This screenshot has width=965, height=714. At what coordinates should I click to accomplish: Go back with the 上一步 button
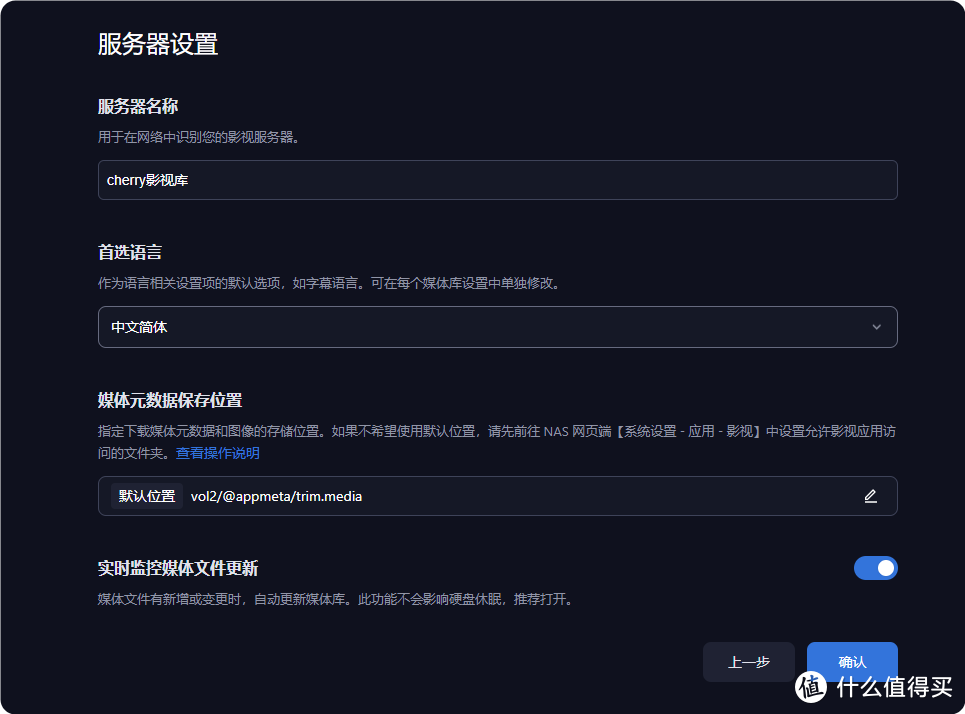748,662
